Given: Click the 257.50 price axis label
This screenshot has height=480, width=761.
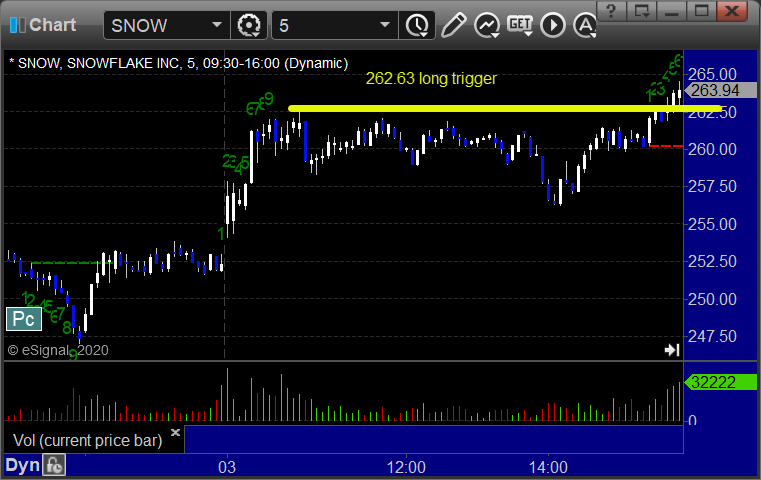Looking at the screenshot, I should coord(712,186).
